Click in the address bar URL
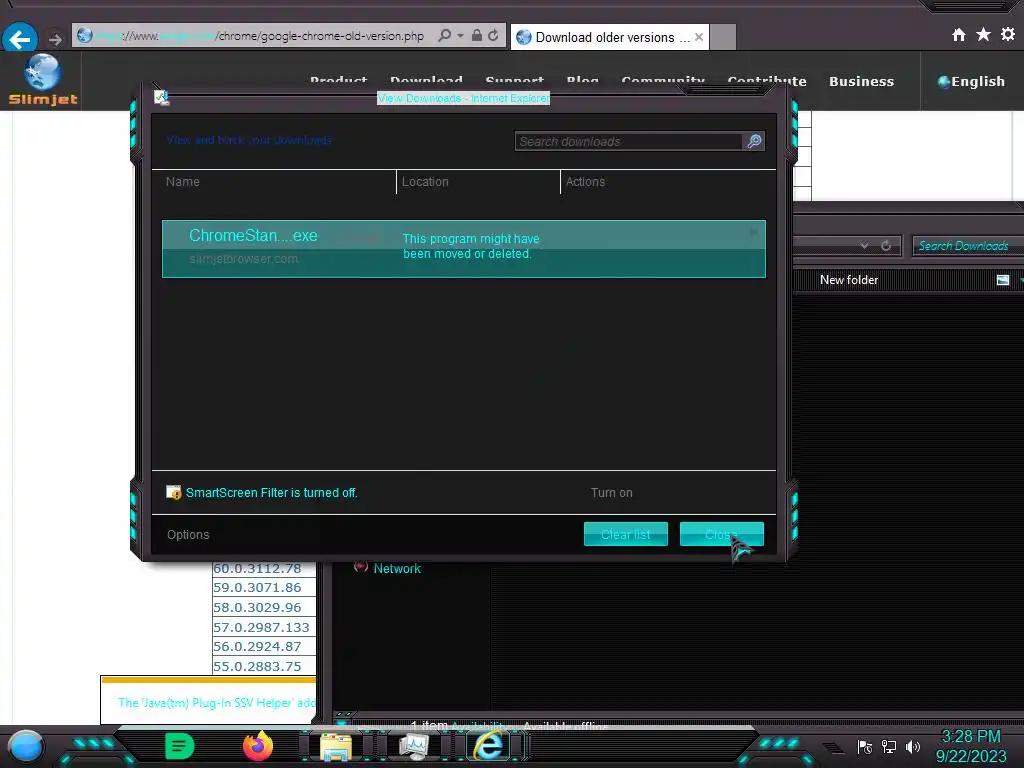Screen dimensions: 1024x768 pyautogui.click(x=261, y=36)
